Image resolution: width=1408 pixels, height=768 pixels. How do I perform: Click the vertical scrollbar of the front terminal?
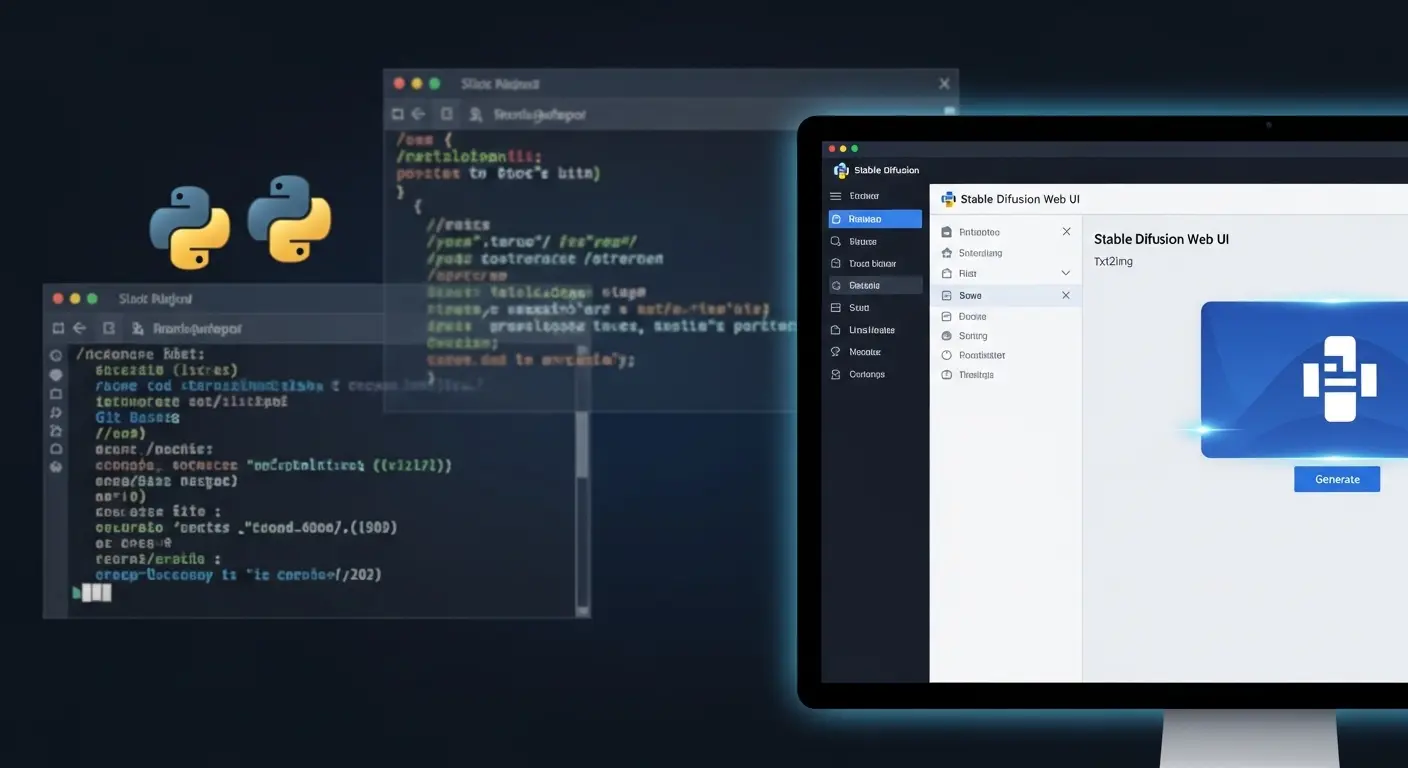582,500
